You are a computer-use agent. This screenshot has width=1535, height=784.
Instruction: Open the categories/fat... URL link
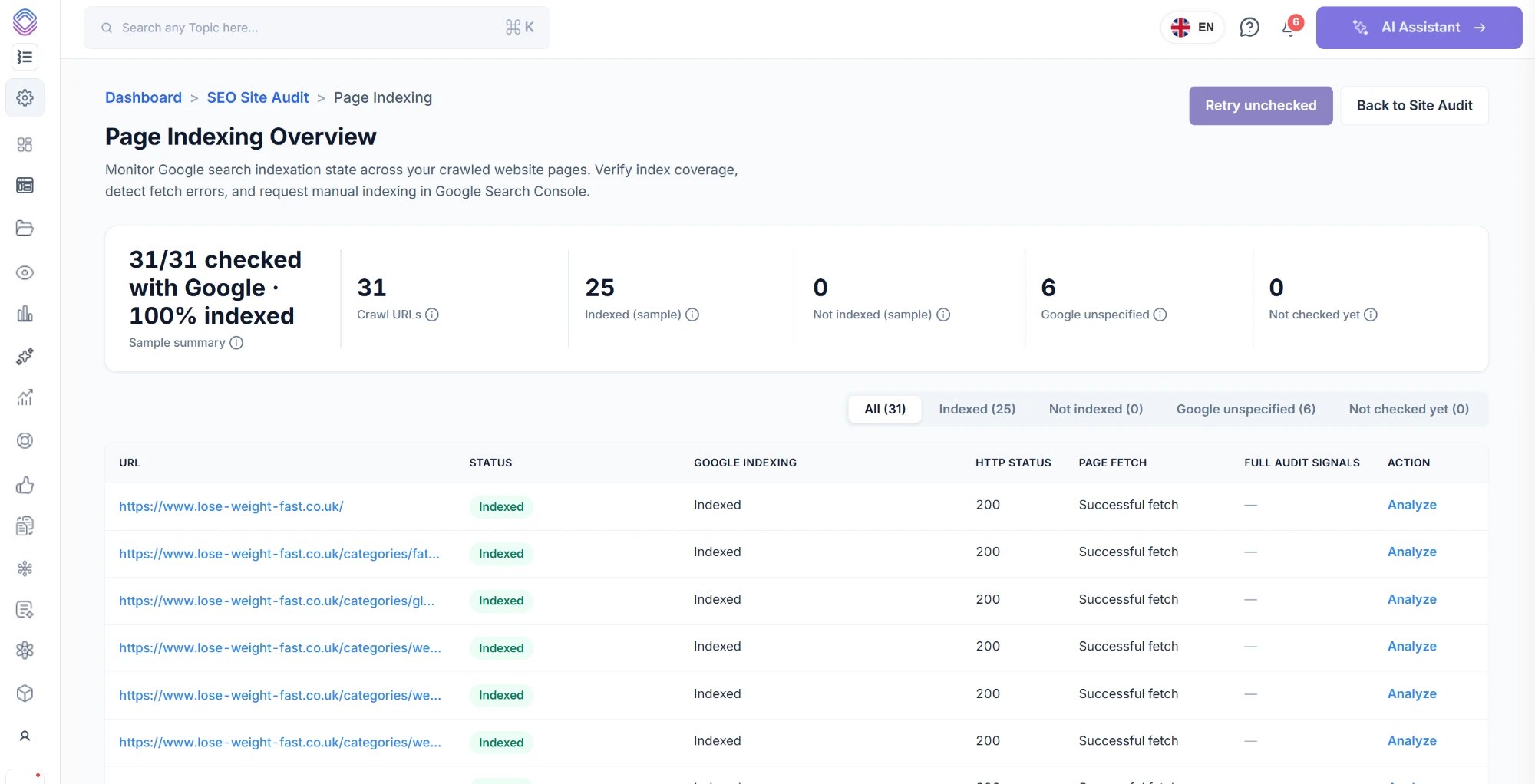tap(279, 553)
